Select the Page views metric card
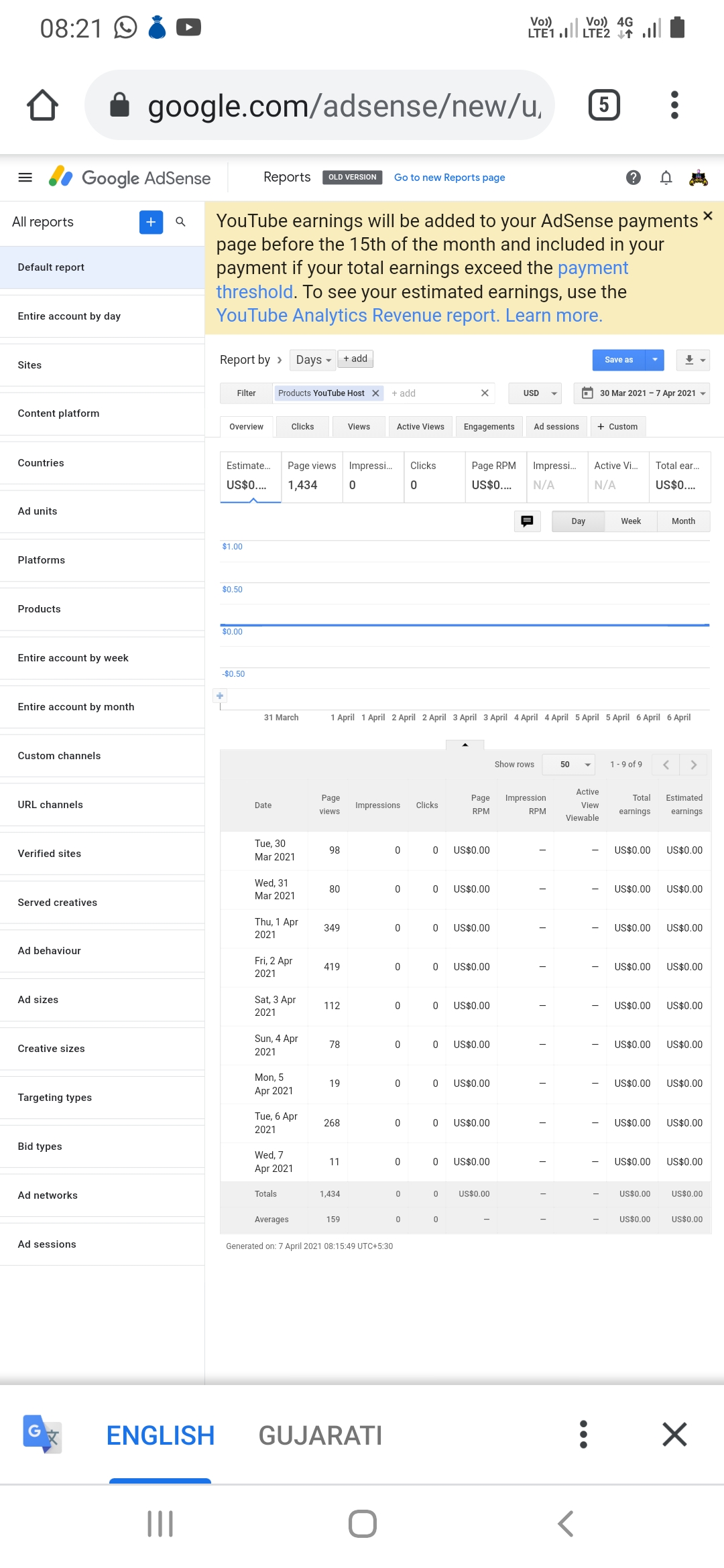 tap(312, 476)
